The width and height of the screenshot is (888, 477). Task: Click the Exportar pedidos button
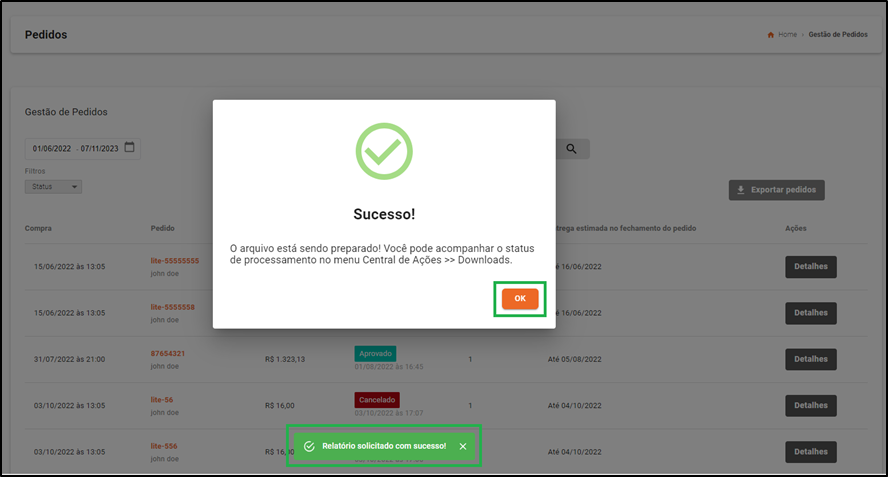tap(776, 190)
